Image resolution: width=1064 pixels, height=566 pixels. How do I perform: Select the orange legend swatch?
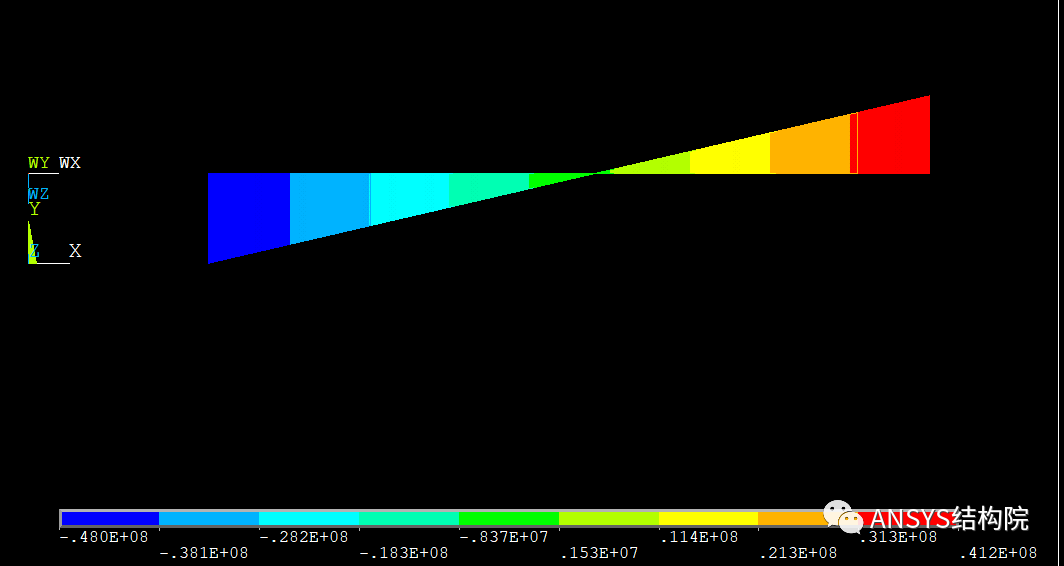(x=791, y=518)
